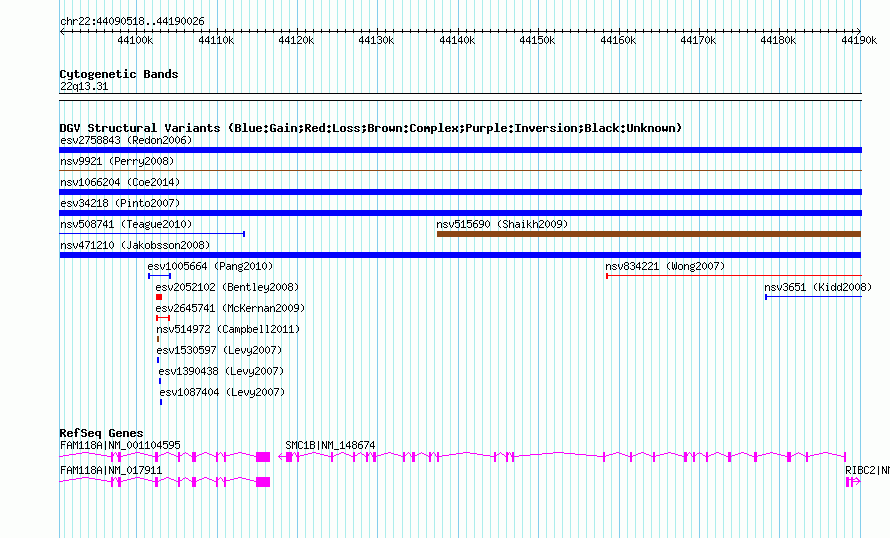The width and height of the screenshot is (890, 538).
Task: Click the 44140k ruler tick label
Action: tap(457, 40)
